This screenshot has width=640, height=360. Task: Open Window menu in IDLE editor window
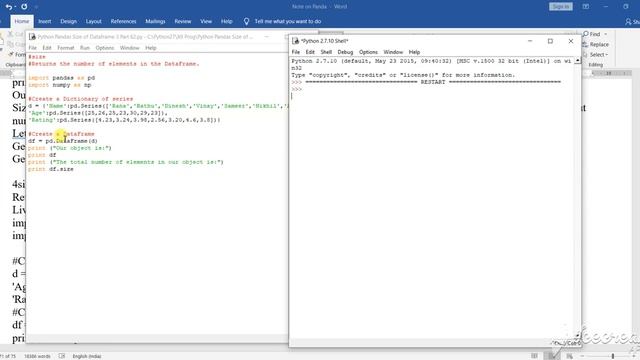coord(129,48)
